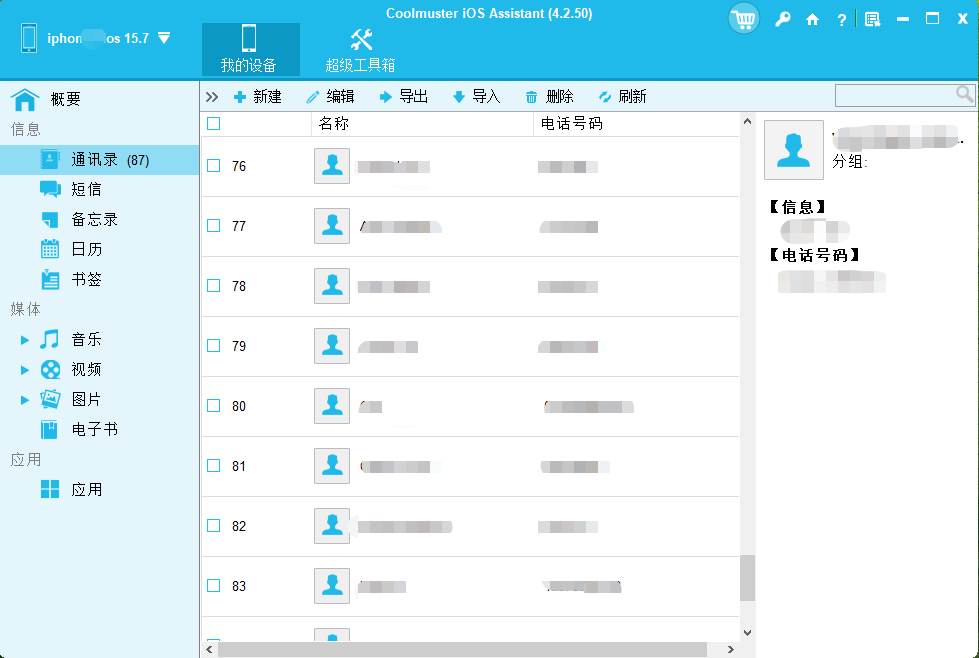Image resolution: width=979 pixels, height=658 pixels.
Task: Check the box for row 77
Action: point(214,225)
